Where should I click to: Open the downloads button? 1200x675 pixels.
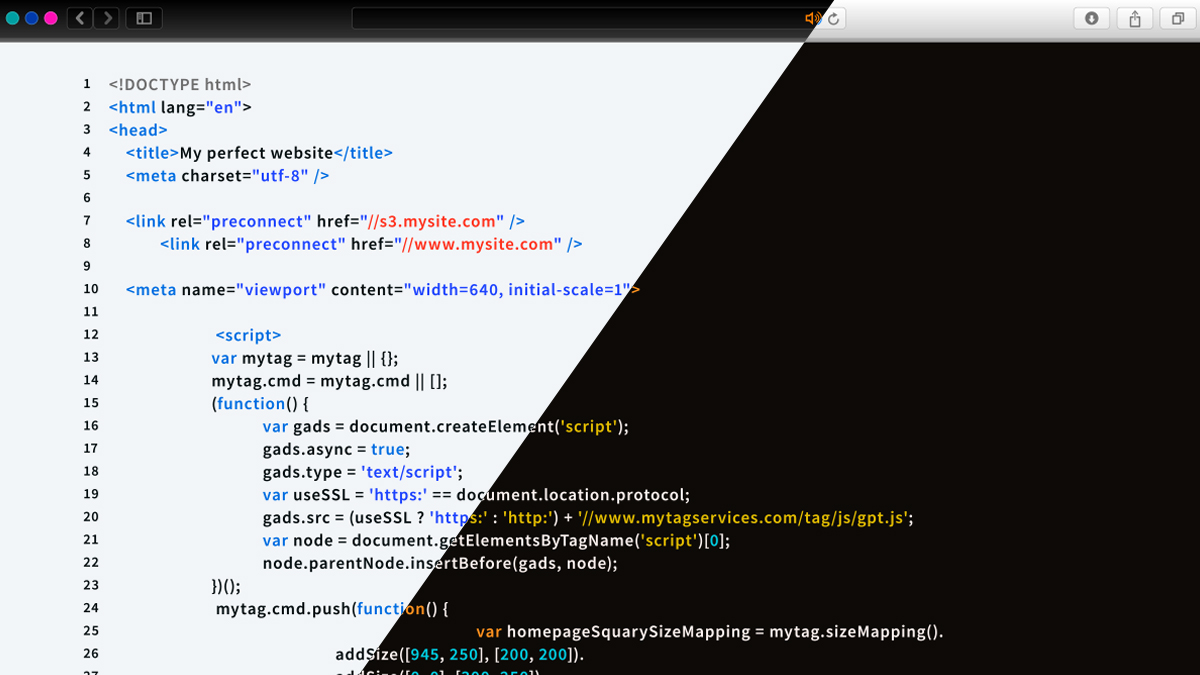click(x=1091, y=18)
